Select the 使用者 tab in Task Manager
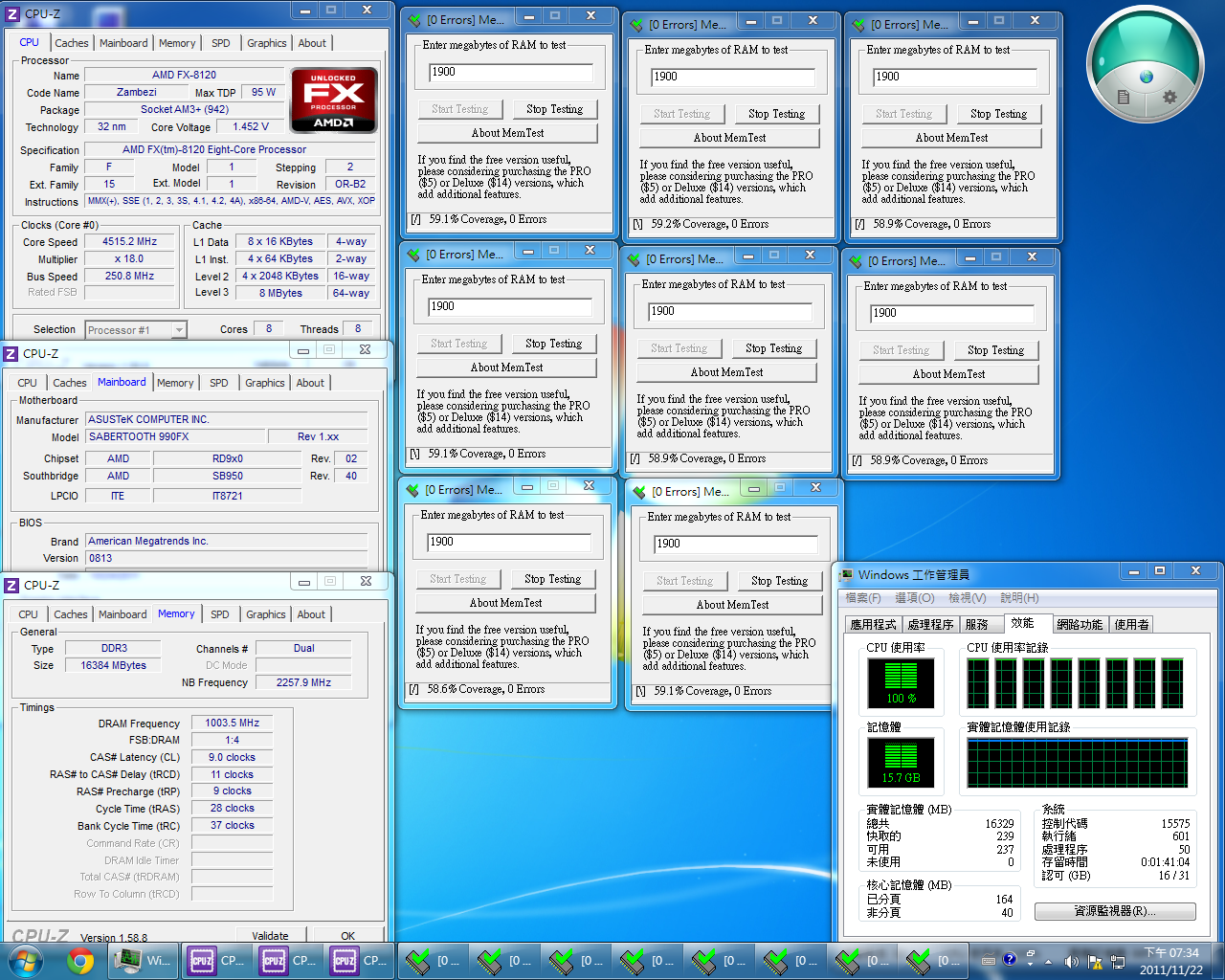The height and width of the screenshot is (980, 1225). pyautogui.click(x=1132, y=624)
